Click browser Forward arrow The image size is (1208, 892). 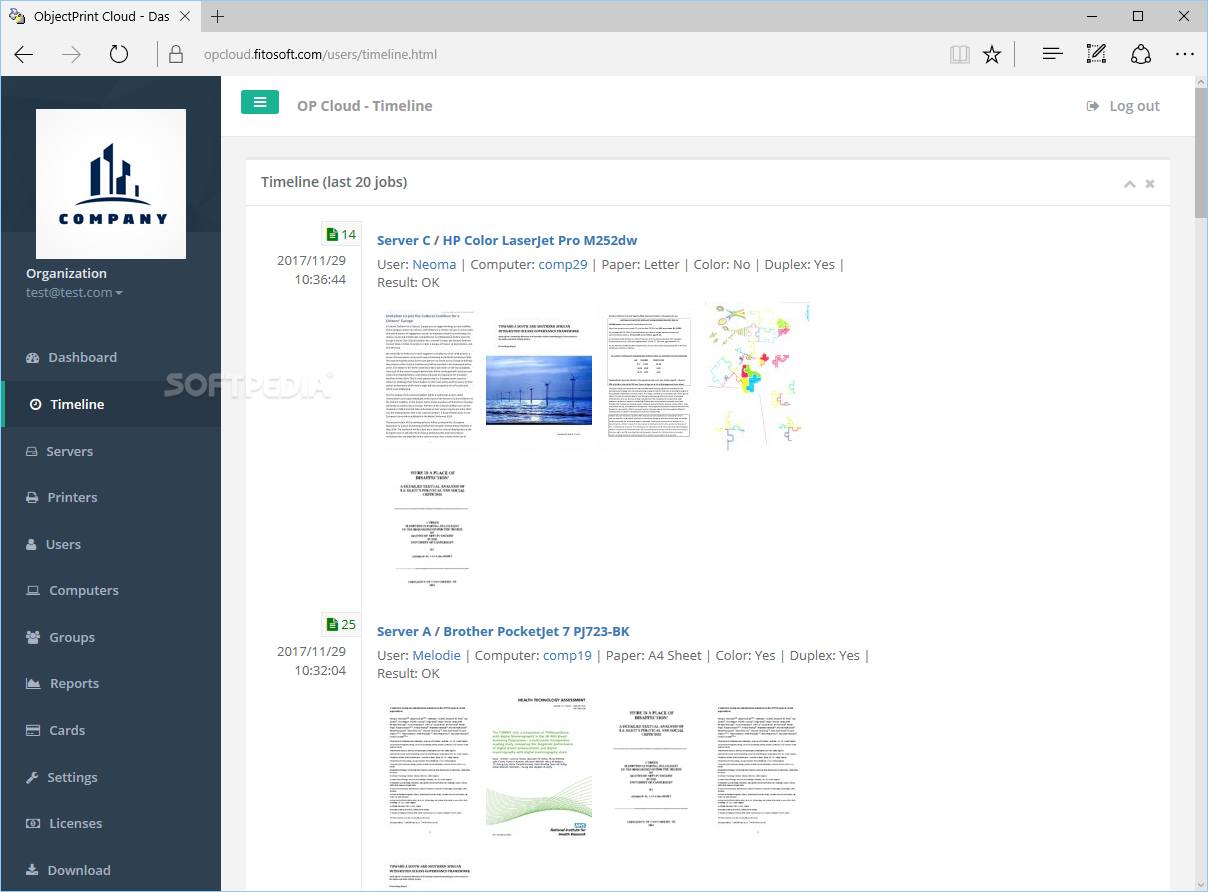tap(71, 55)
